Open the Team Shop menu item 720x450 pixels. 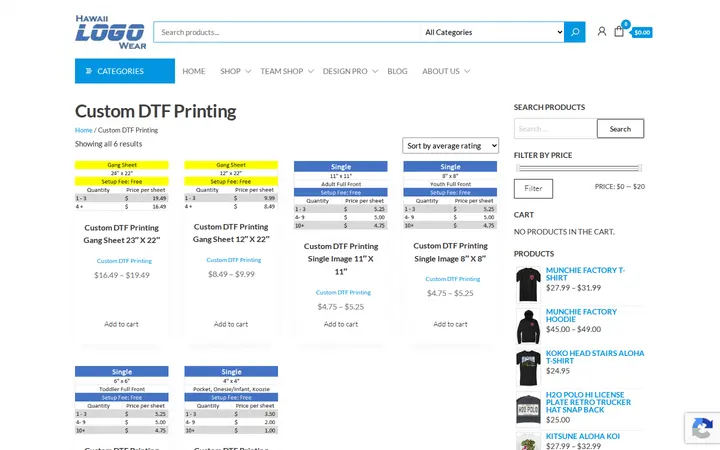(x=281, y=71)
